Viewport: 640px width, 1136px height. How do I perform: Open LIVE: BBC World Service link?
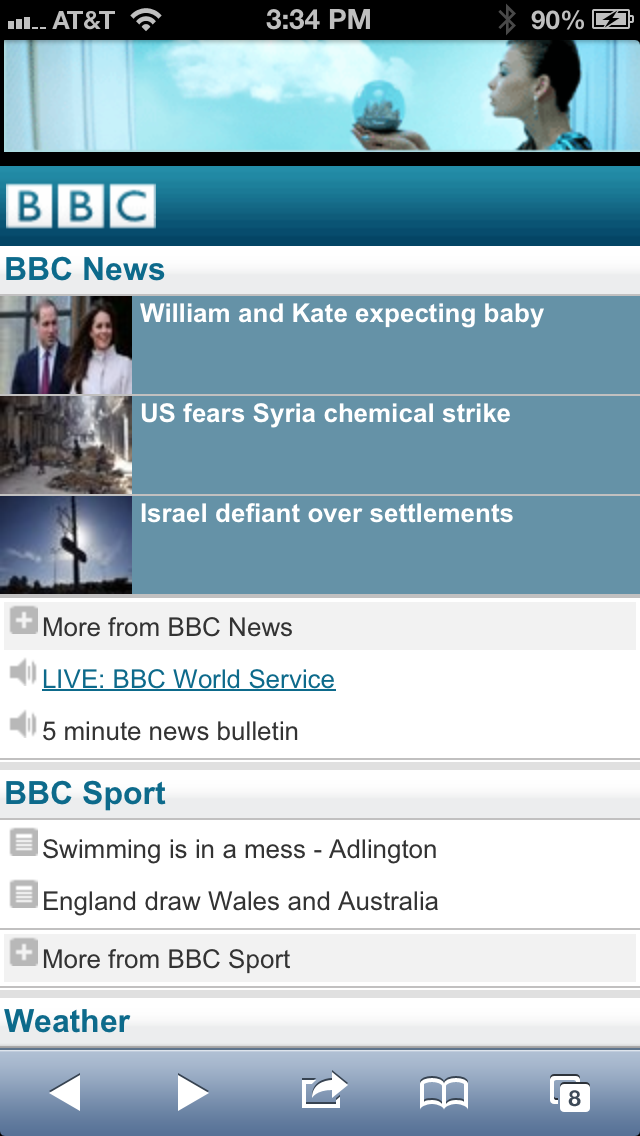[x=188, y=680]
